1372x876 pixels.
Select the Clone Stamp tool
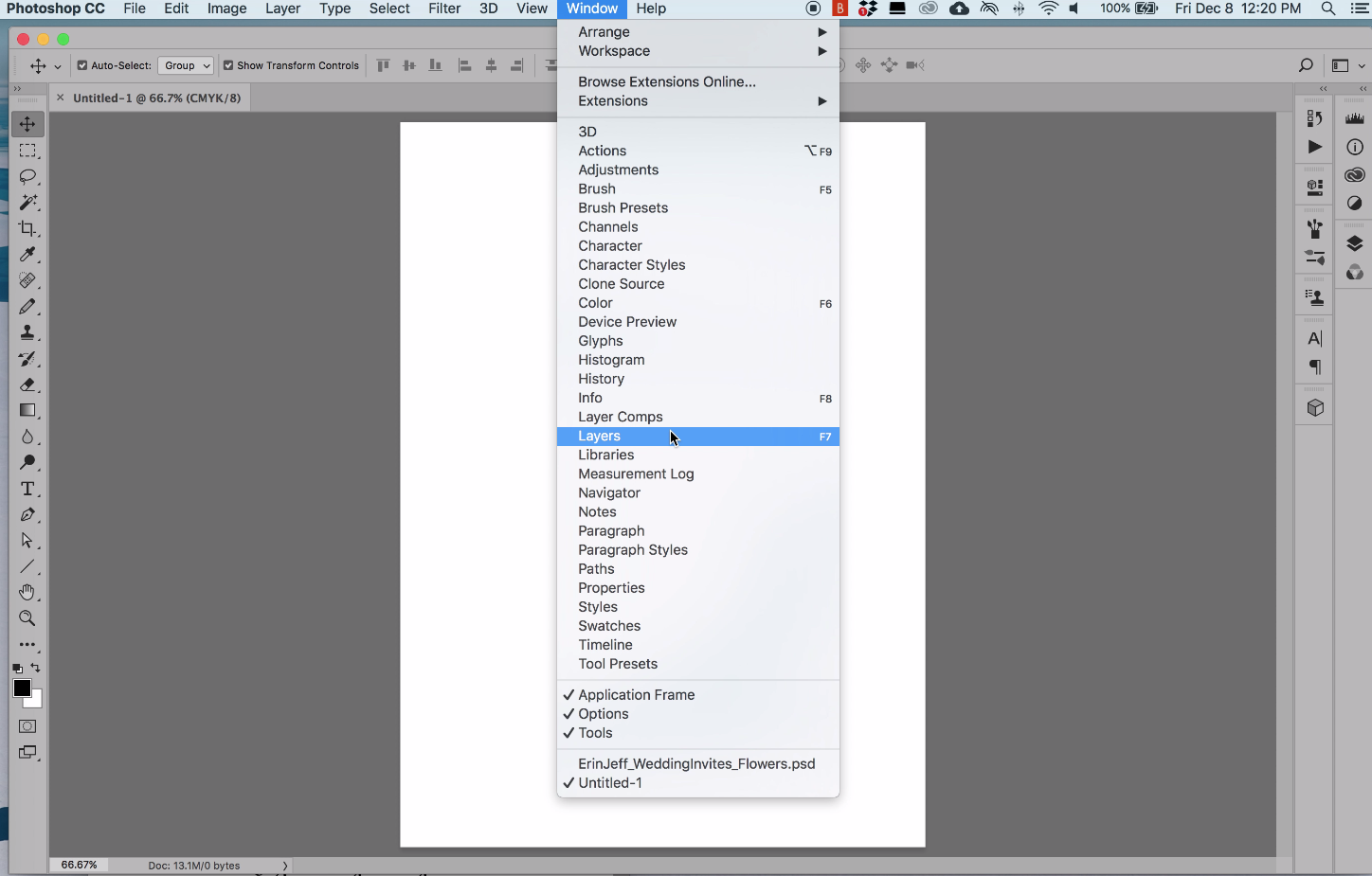27,332
